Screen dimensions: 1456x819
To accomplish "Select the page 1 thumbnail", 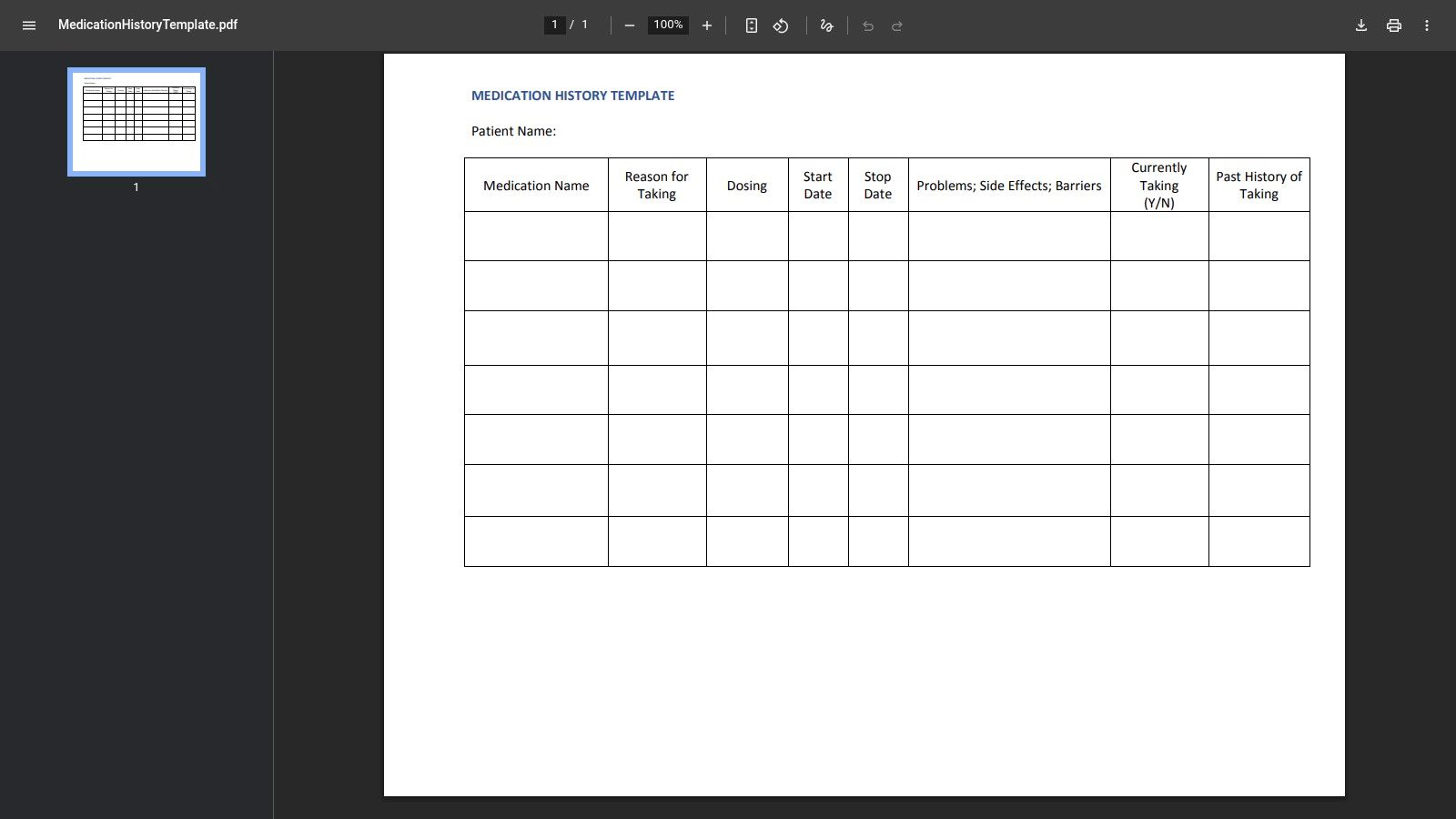I will (136, 121).
